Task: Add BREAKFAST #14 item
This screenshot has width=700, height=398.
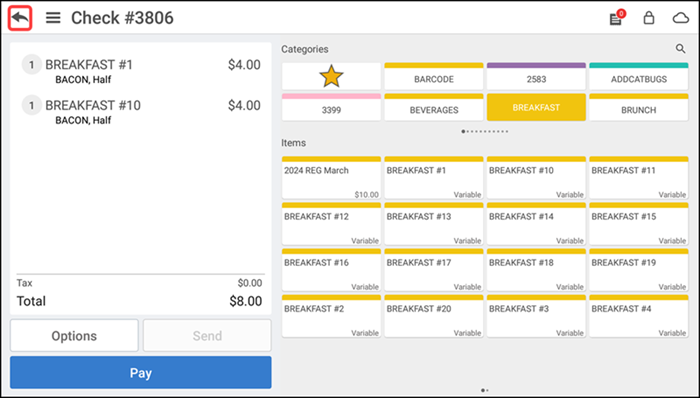Action: point(536,224)
